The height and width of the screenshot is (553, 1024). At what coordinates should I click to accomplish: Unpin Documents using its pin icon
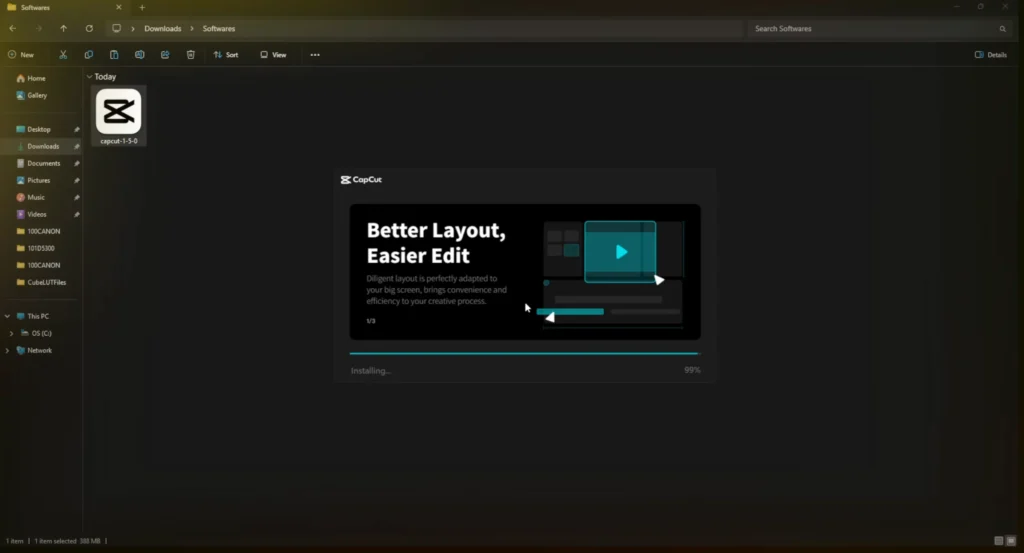click(x=76, y=163)
